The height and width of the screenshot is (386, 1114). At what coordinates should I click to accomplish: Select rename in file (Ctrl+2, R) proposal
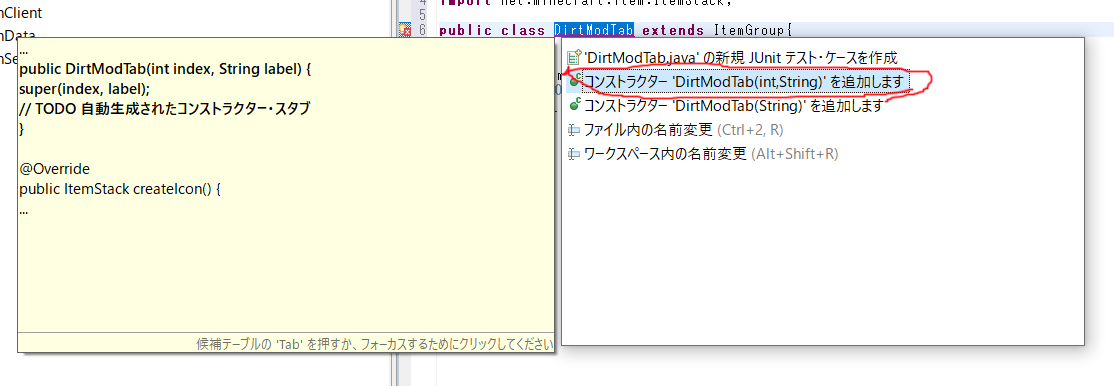(683, 130)
